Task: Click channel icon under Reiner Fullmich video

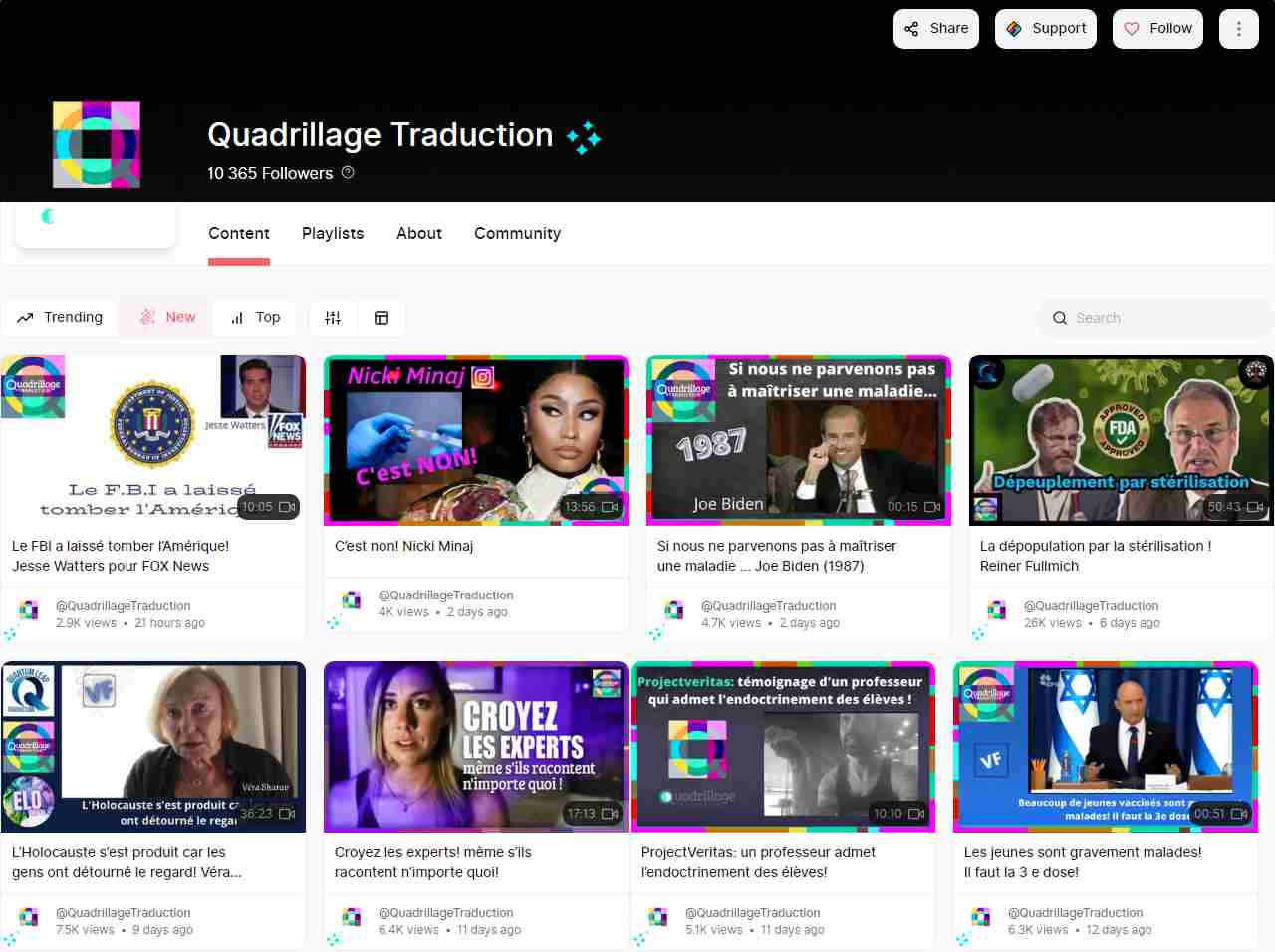Action: tap(996, 610)
